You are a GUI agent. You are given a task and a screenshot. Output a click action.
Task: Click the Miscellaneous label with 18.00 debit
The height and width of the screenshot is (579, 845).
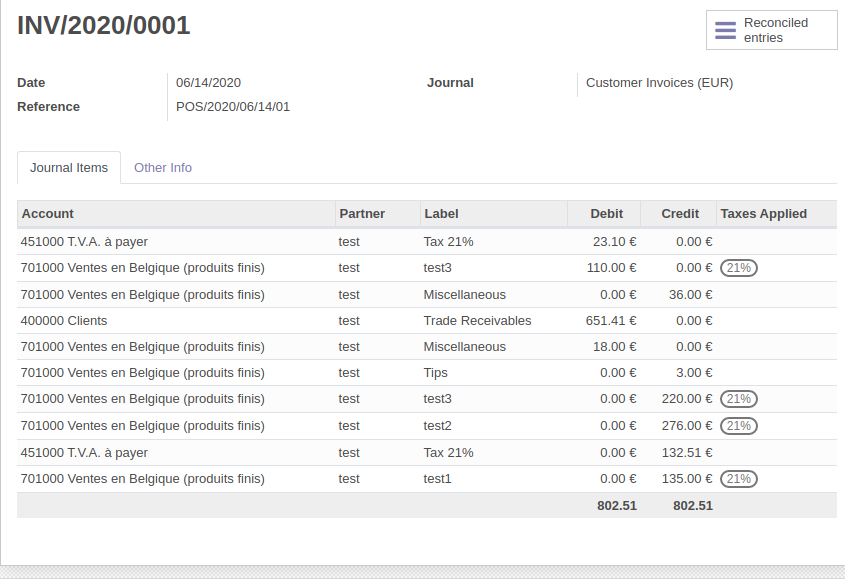coord(465,347)
